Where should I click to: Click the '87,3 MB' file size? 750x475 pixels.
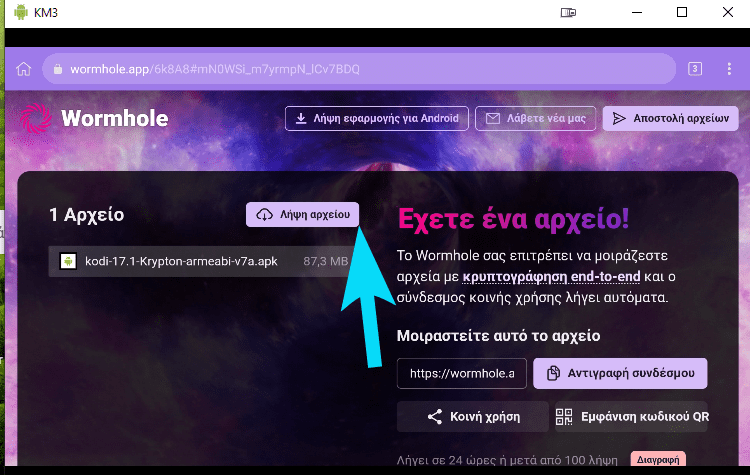pyautogui.click(x=325, y=261)
